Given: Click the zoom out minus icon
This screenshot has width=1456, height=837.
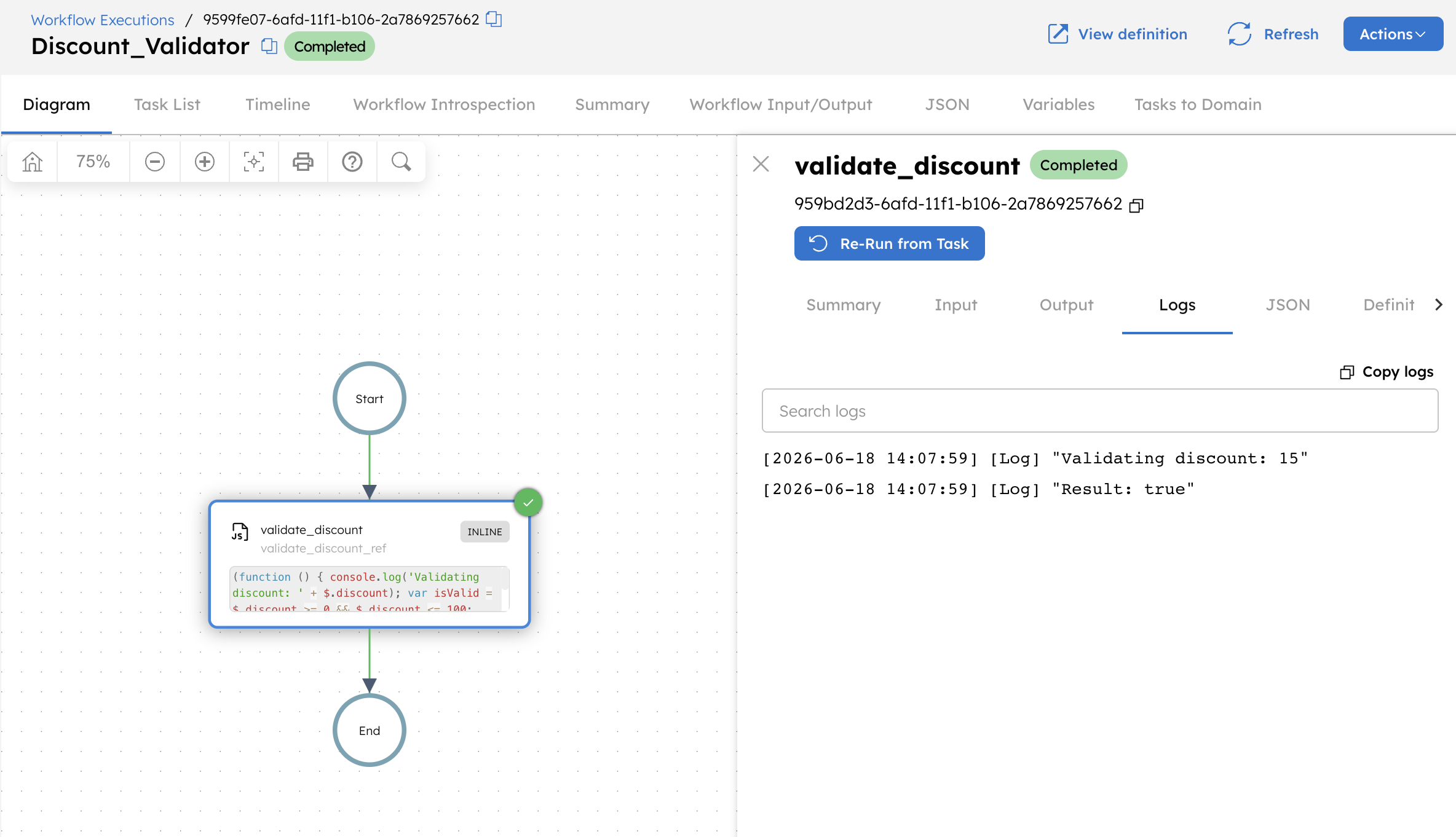Looking at the screenshot, I should click(x=155, y=162).
